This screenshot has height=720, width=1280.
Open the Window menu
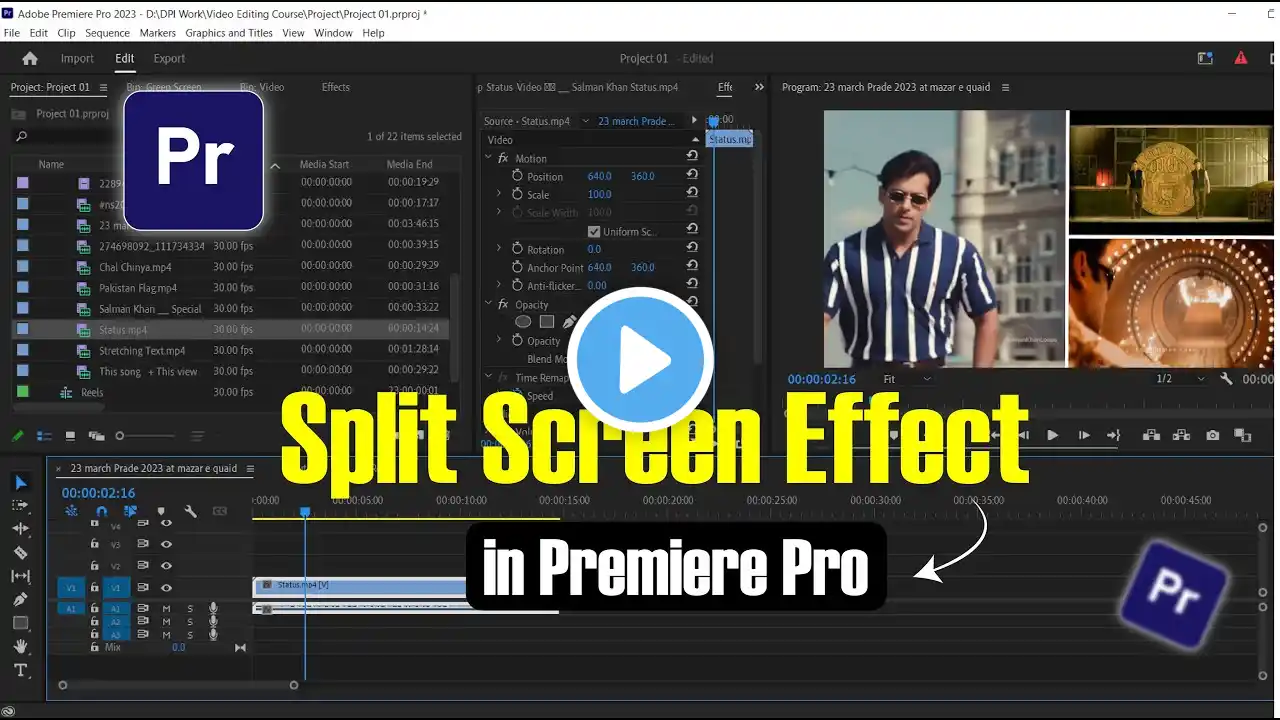333,33
